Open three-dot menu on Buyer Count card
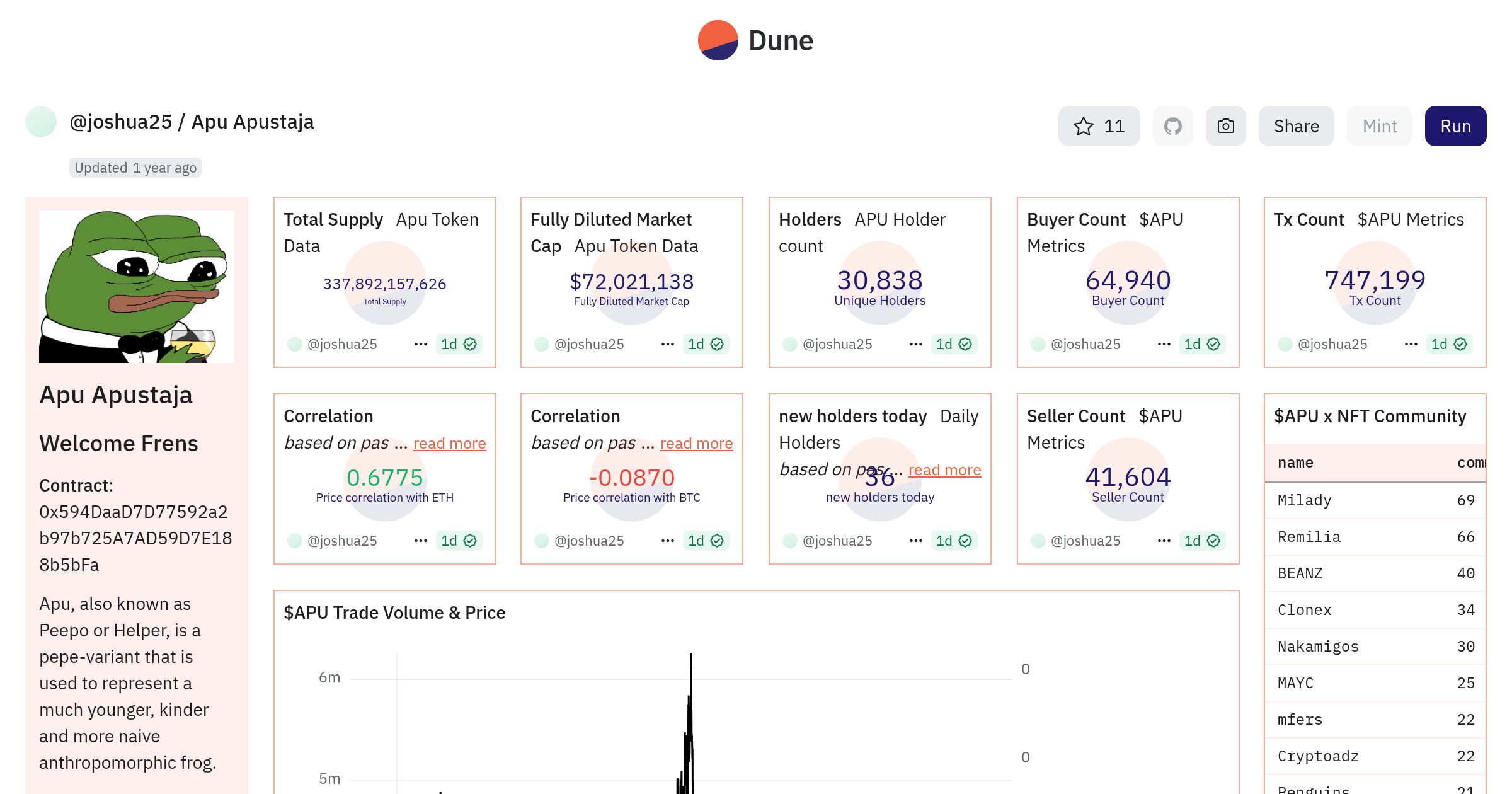Viewport: 1512px width, 794px height. 1164,344
